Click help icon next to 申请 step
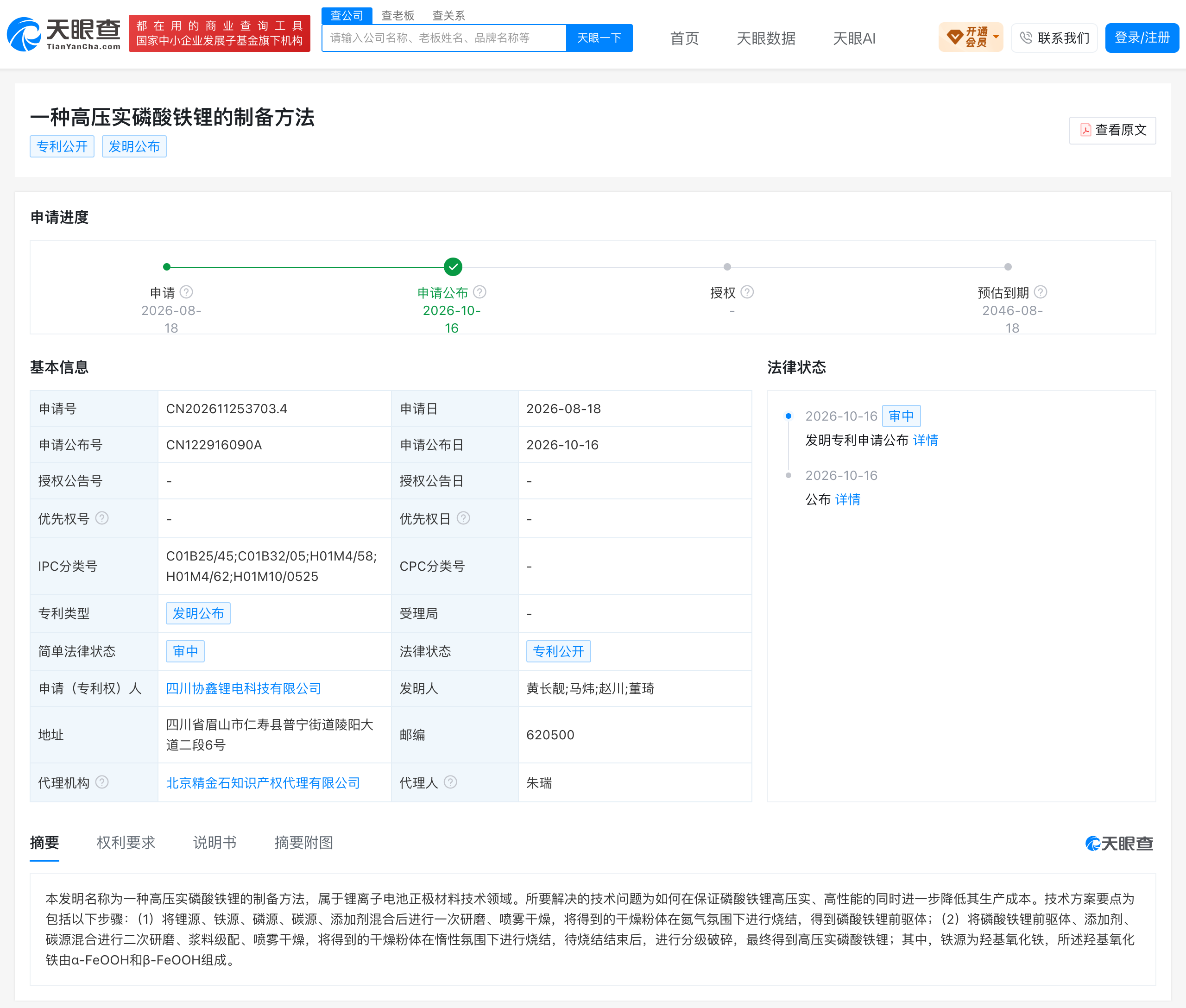 [186, 292]
